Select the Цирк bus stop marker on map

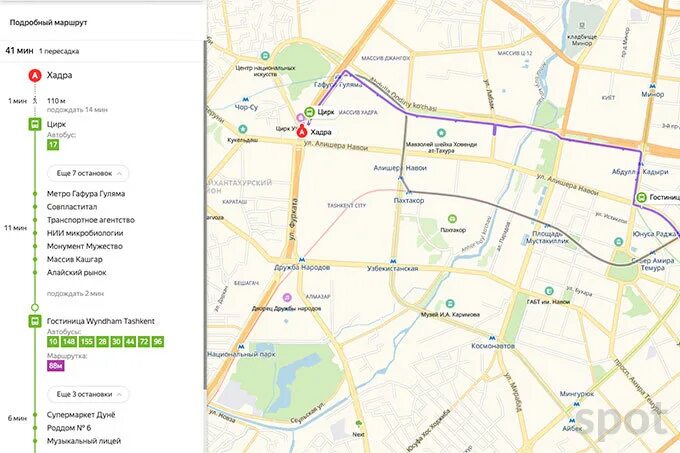coord(309,112)
